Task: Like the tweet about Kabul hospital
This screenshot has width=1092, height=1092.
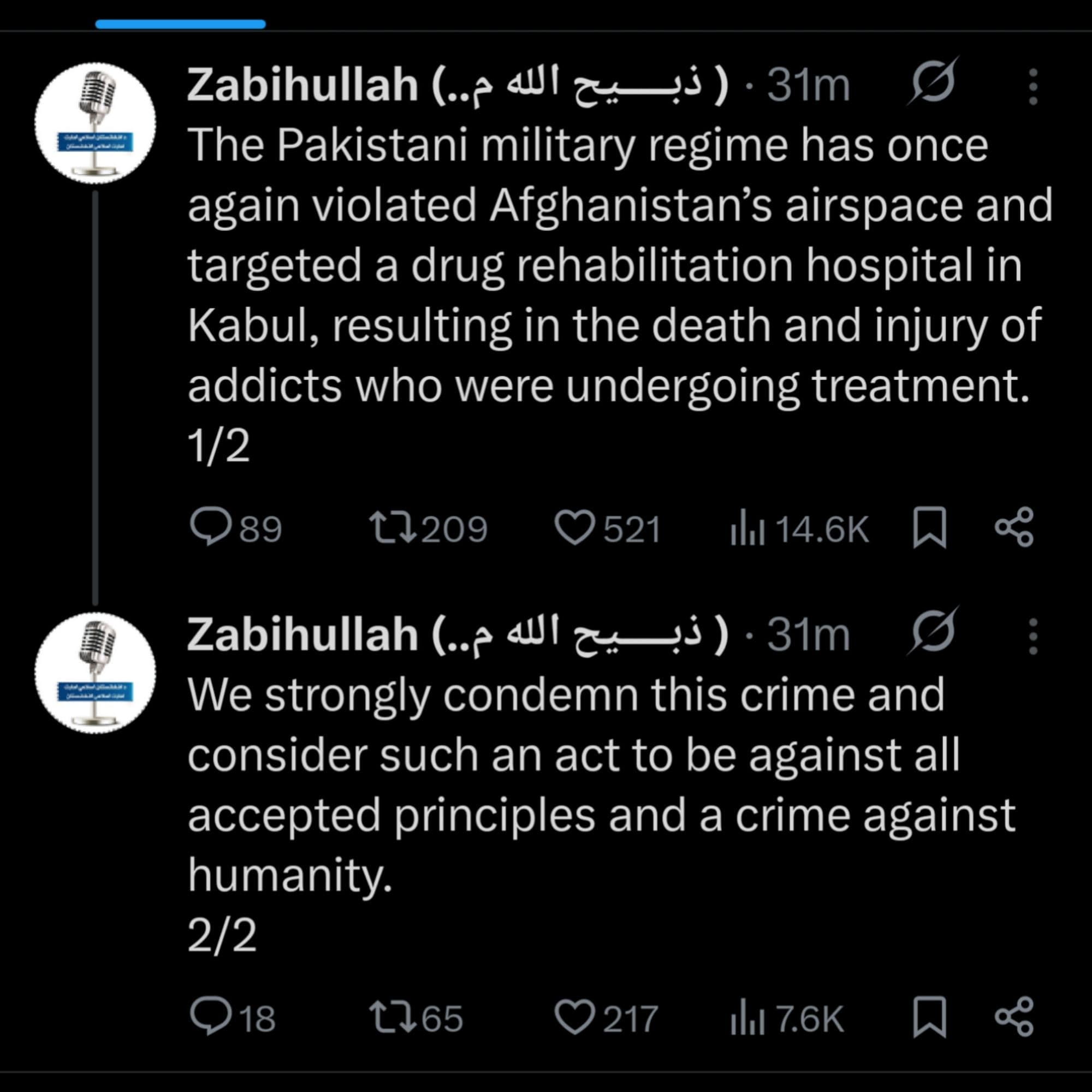Action: (x=574, y=527)
